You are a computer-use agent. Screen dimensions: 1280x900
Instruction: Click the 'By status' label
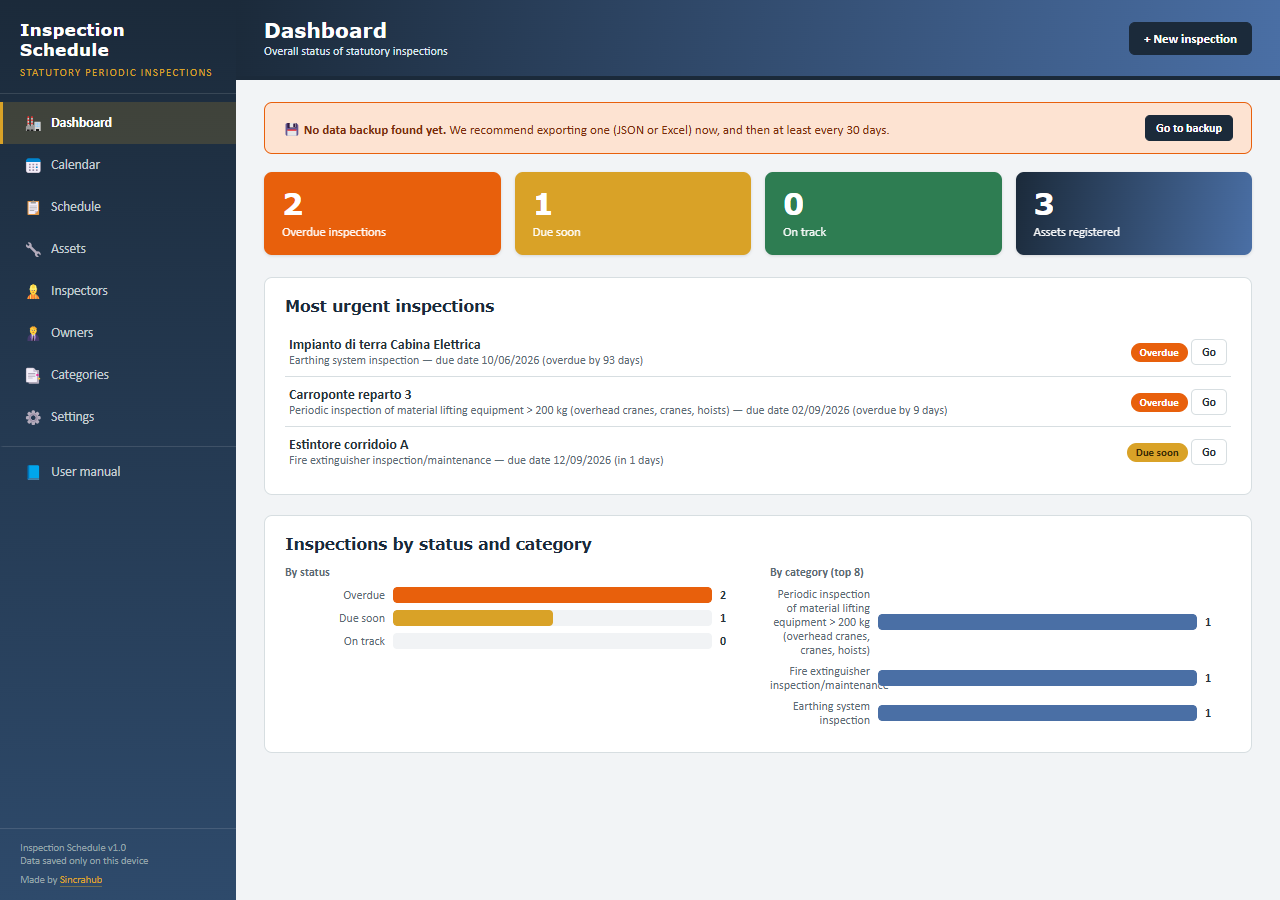tap(307, 572)
